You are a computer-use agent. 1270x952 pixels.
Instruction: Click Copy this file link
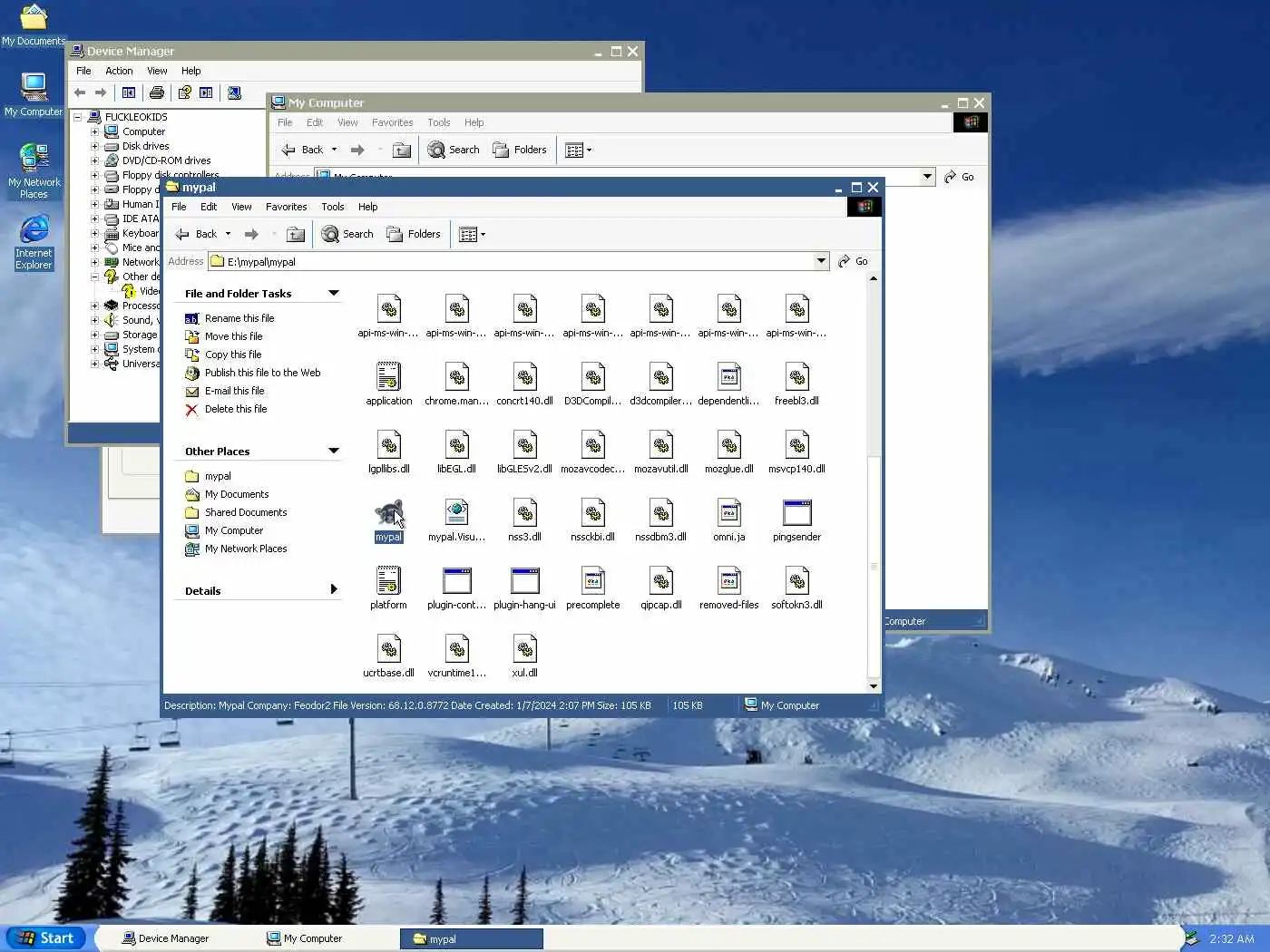click(233, 355)
